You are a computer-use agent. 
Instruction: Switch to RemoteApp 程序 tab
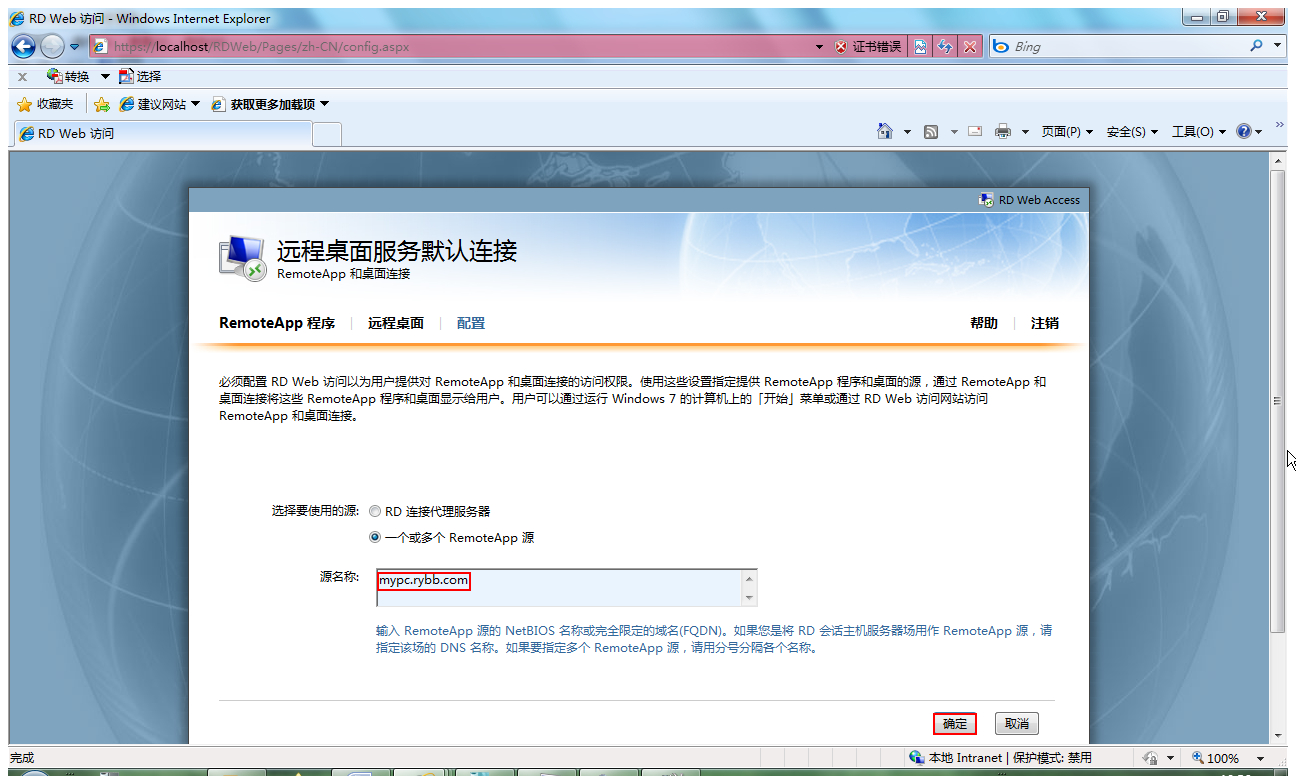pos(277,323)
